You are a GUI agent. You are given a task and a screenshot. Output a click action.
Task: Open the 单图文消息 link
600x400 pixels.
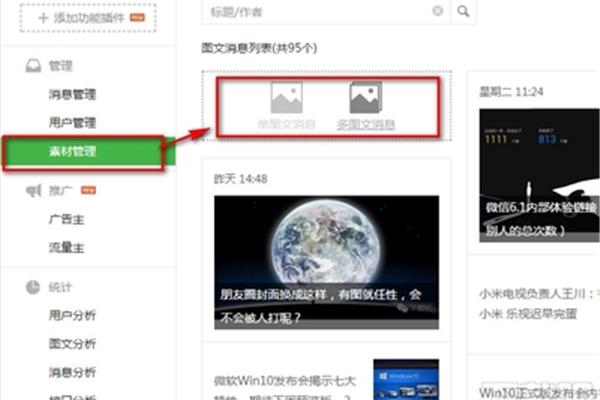coord(287,125)
